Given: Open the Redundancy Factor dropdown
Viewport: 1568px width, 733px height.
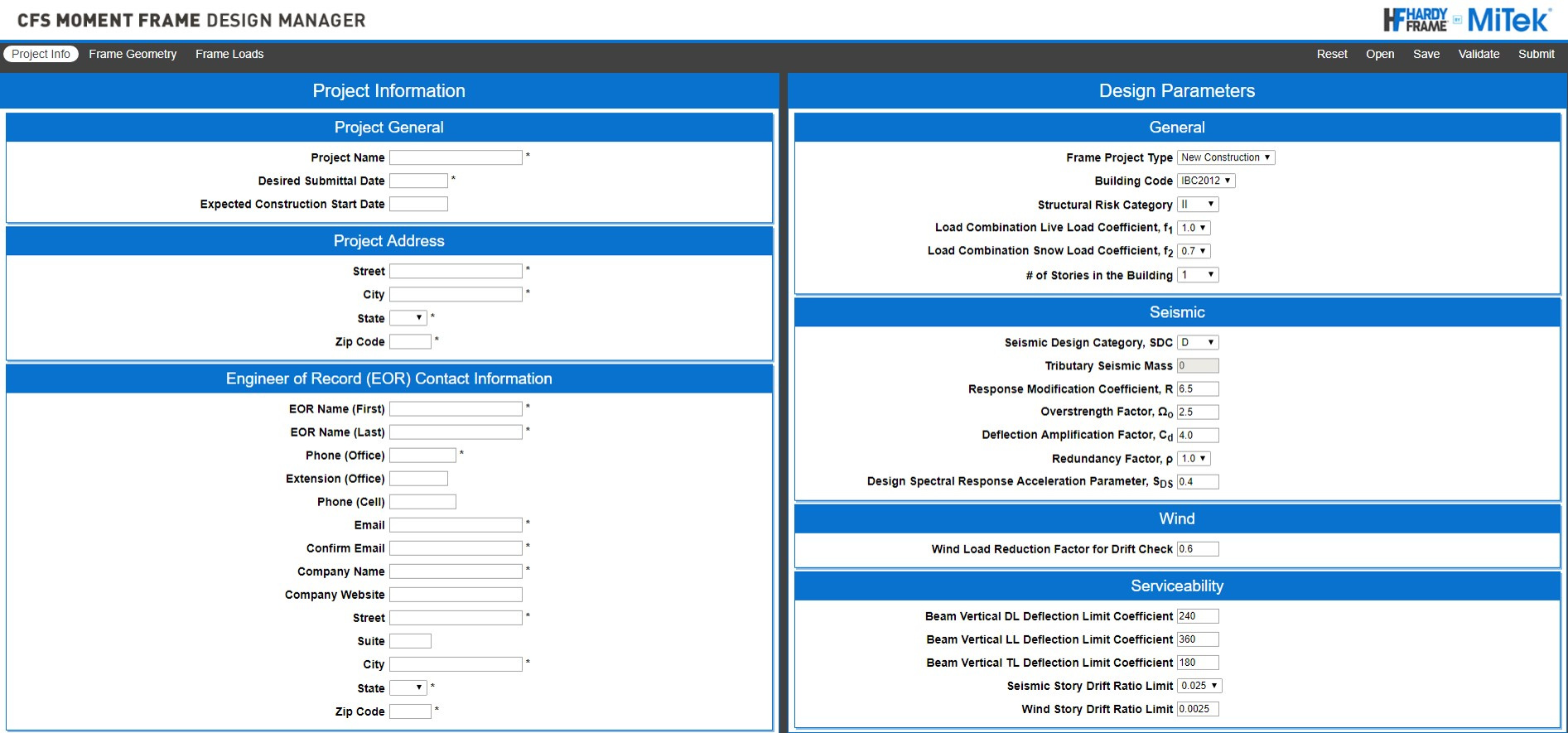Looking at the screenshot, I should [1194, 458].
